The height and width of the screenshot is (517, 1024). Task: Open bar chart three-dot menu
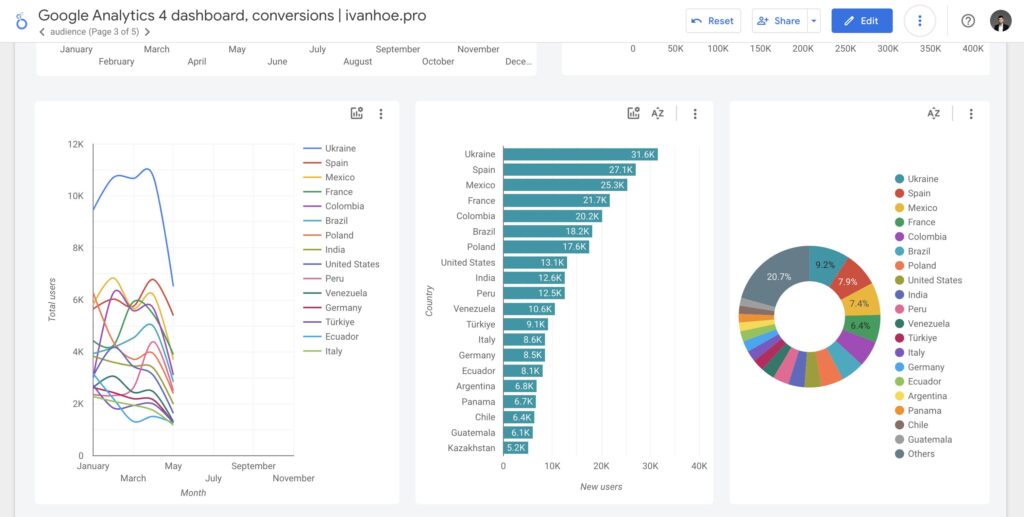(x=695, y=114)
